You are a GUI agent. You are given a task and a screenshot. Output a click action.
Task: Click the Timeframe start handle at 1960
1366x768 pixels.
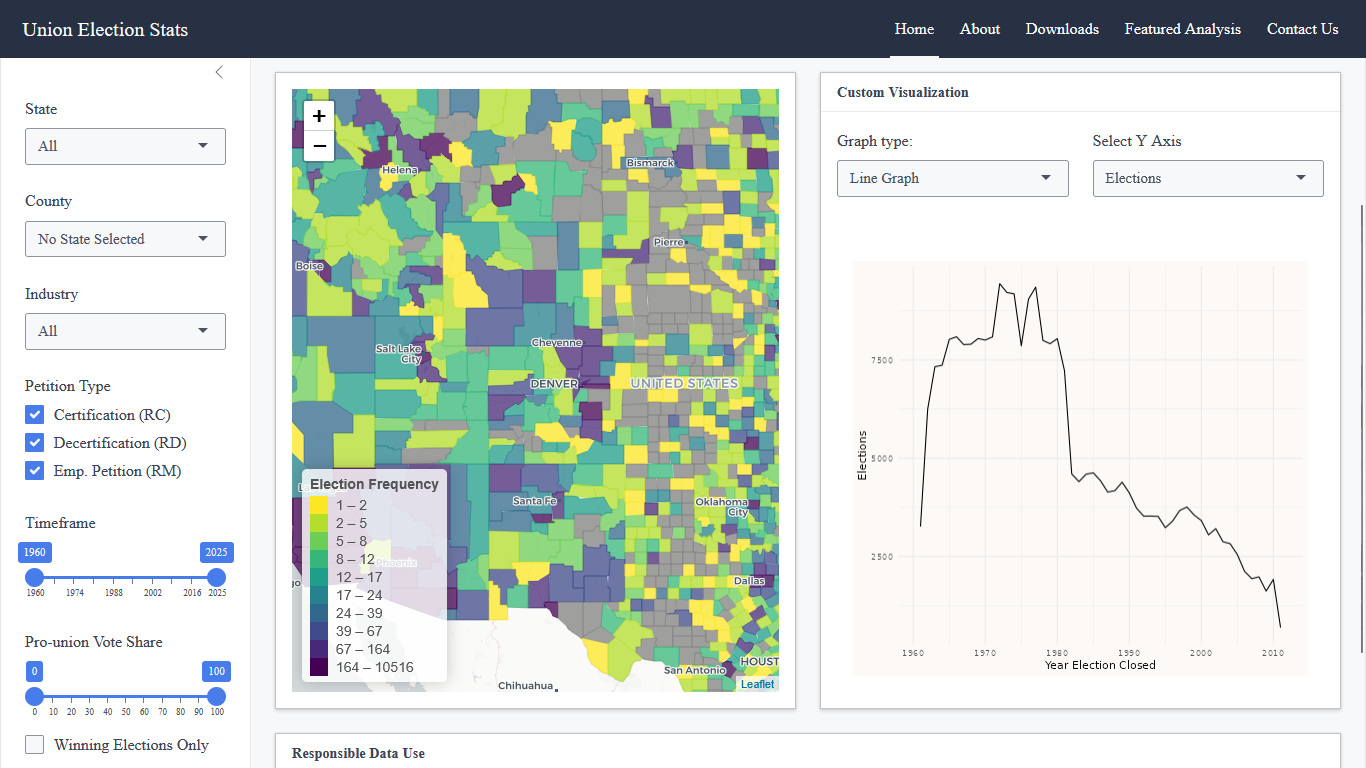tap(35, 578)
